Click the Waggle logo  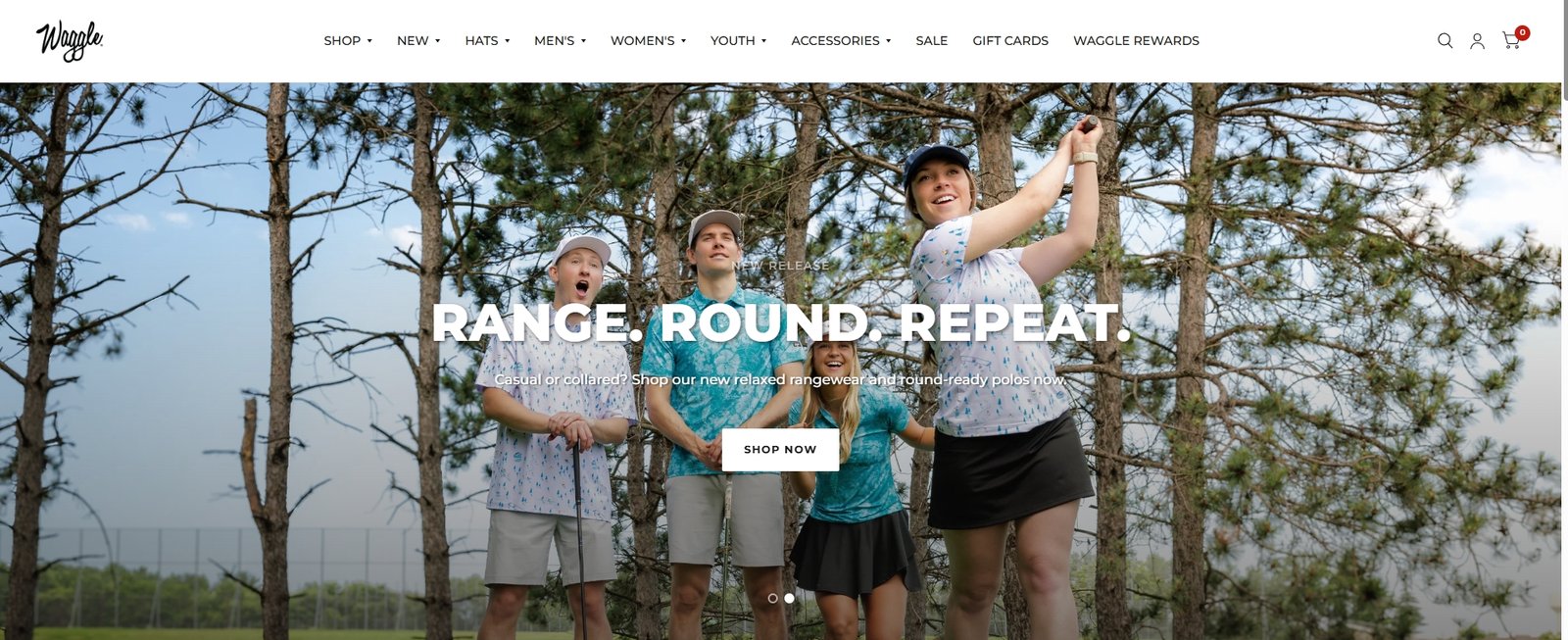(70, 41)
